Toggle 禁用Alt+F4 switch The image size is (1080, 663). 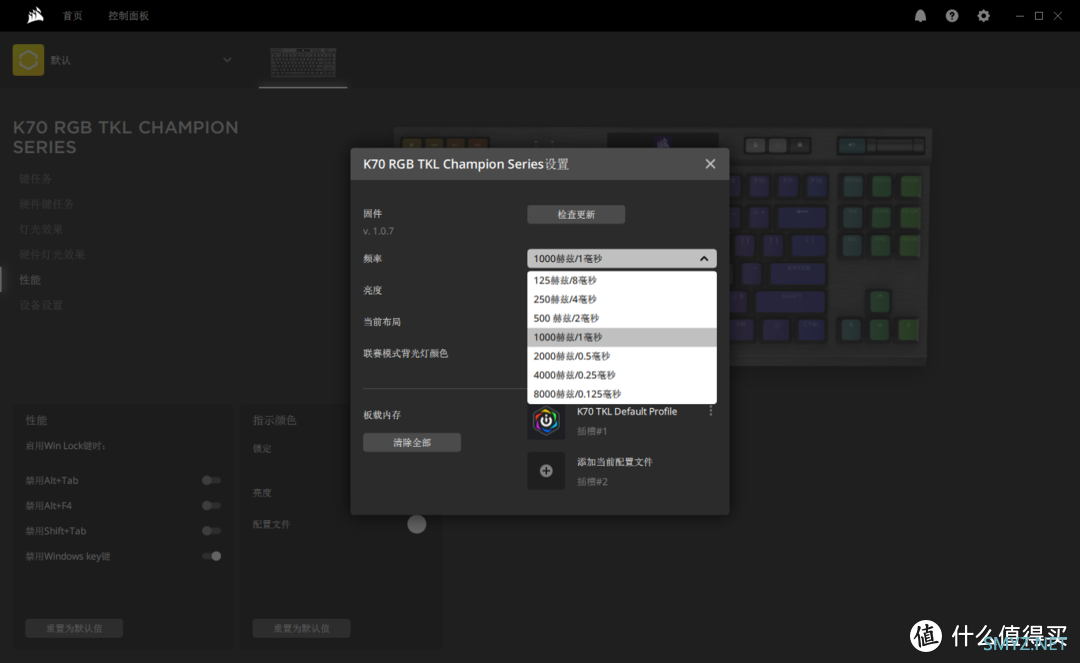pos(211,505)
